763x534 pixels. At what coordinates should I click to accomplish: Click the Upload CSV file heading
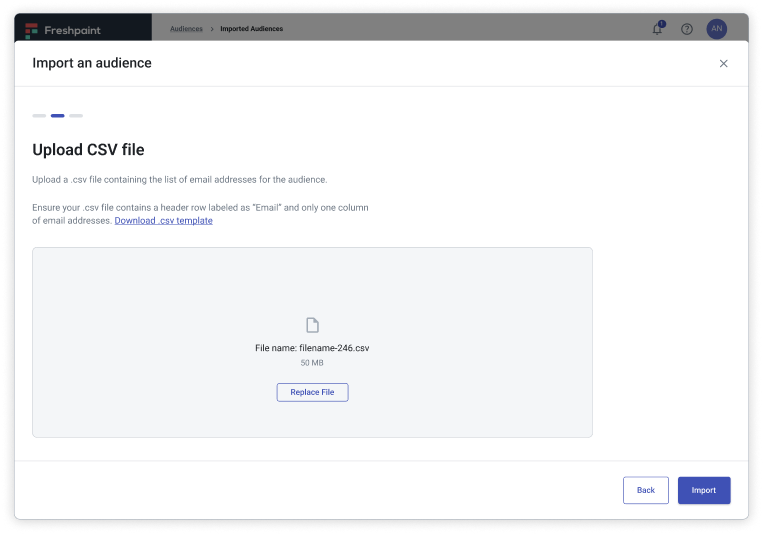coord(88,150)
